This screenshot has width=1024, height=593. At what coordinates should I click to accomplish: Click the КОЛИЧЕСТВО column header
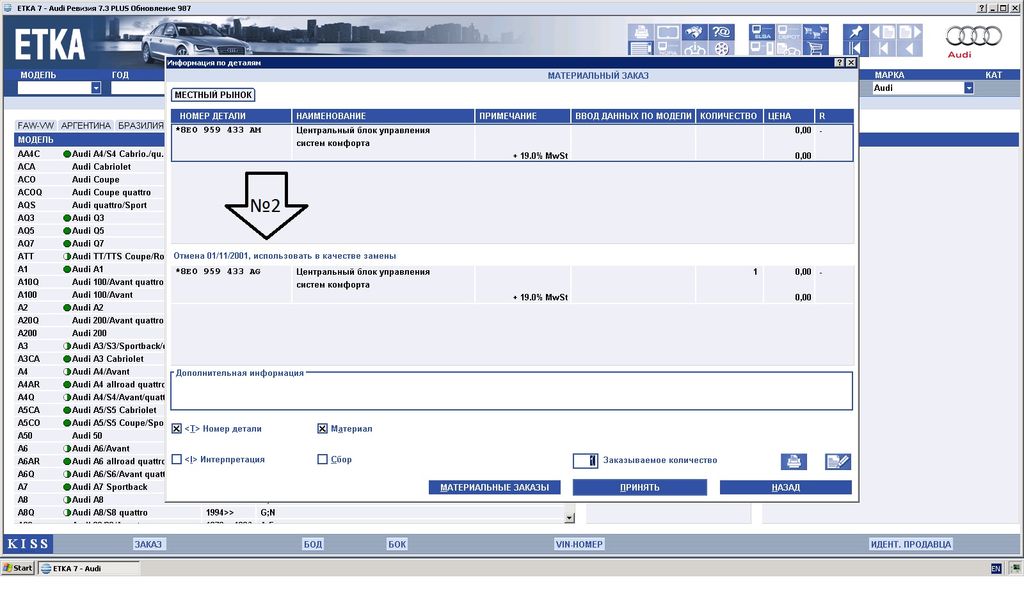[x=729, y=116]
